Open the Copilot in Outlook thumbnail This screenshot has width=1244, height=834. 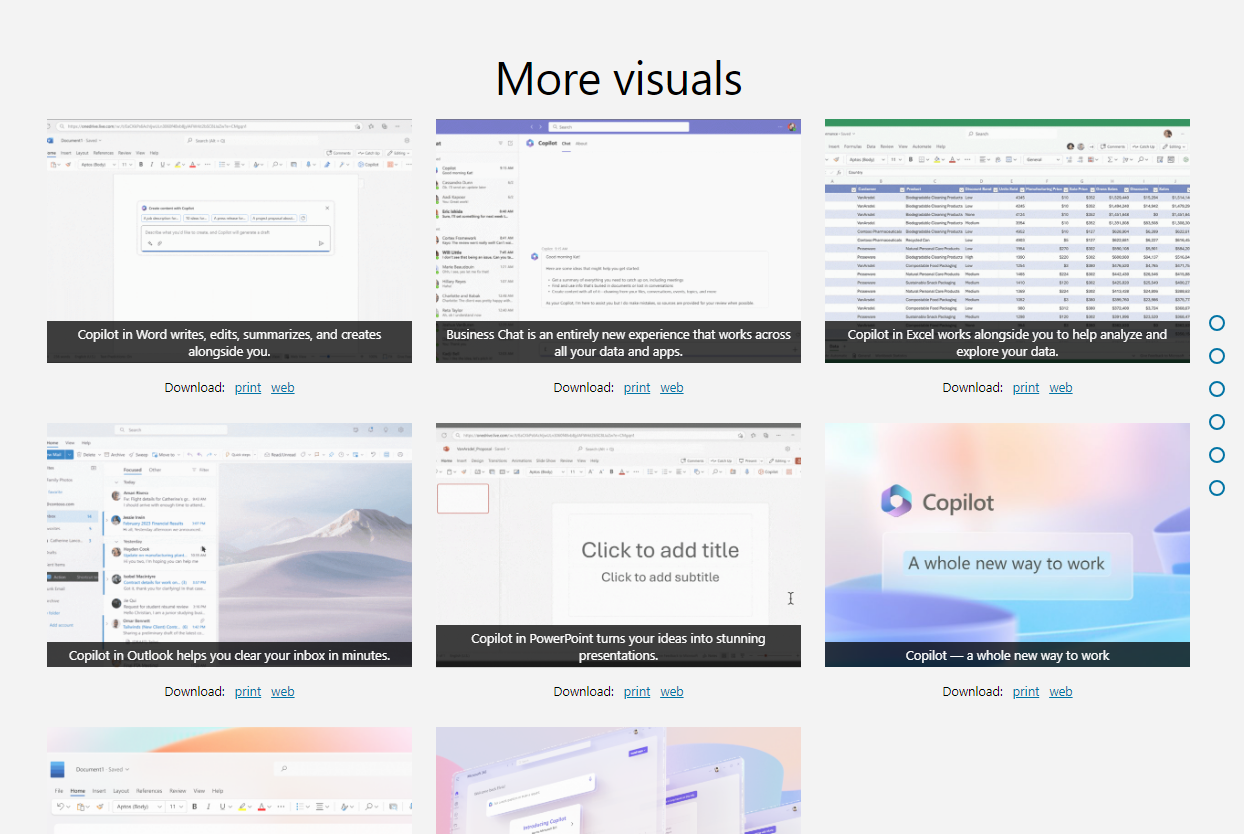coord(229,545)
